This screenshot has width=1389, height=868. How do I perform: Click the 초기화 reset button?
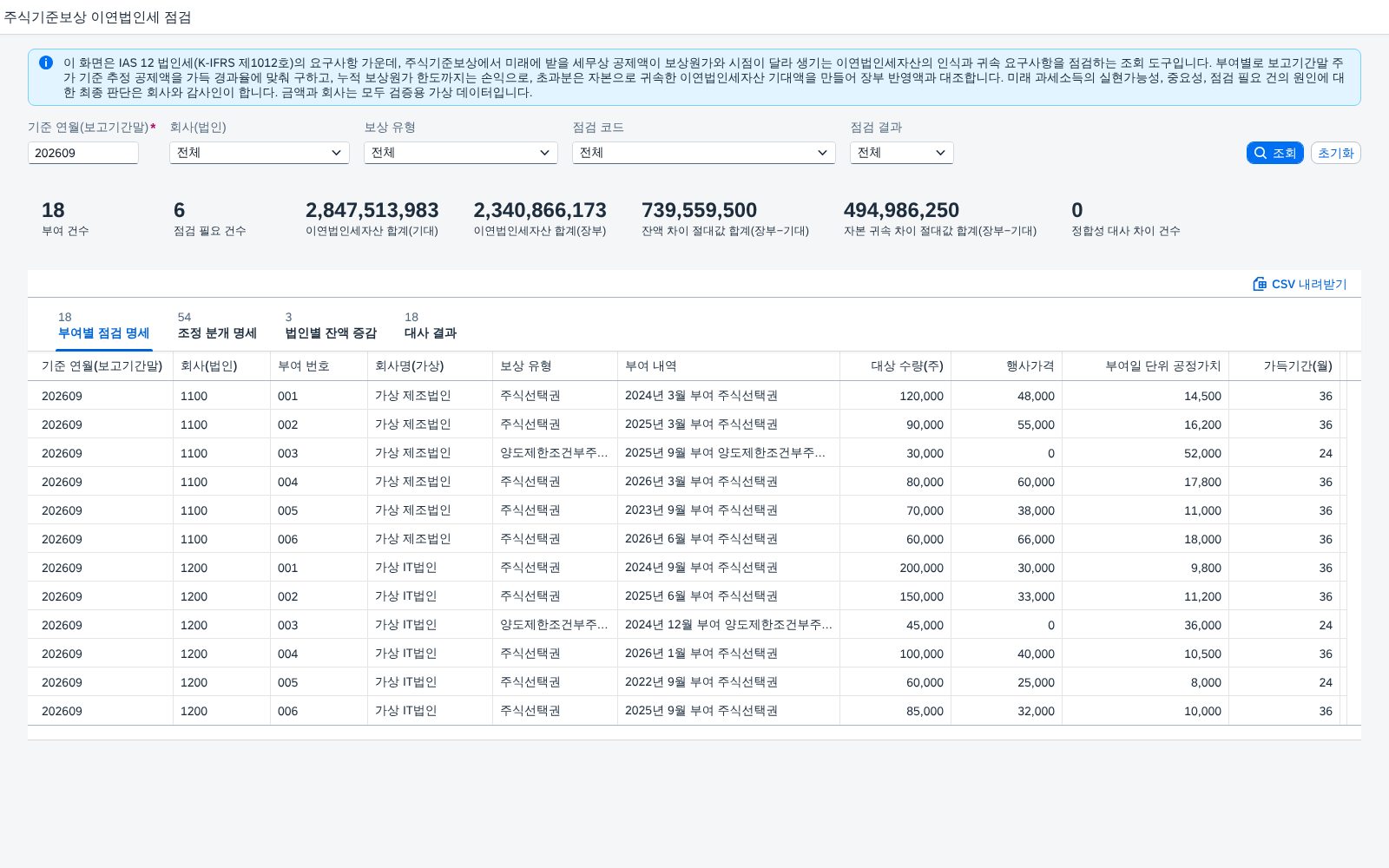point(1335,153)
